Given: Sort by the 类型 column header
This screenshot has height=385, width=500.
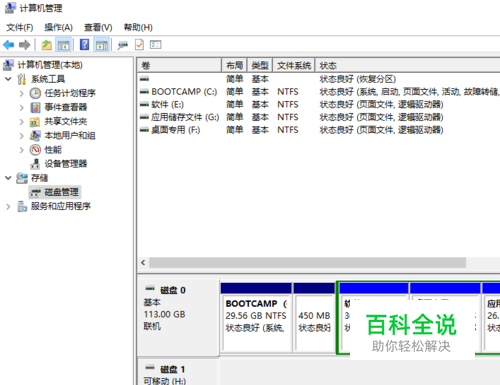Looking at the screenshot, I should pos(260,65).
